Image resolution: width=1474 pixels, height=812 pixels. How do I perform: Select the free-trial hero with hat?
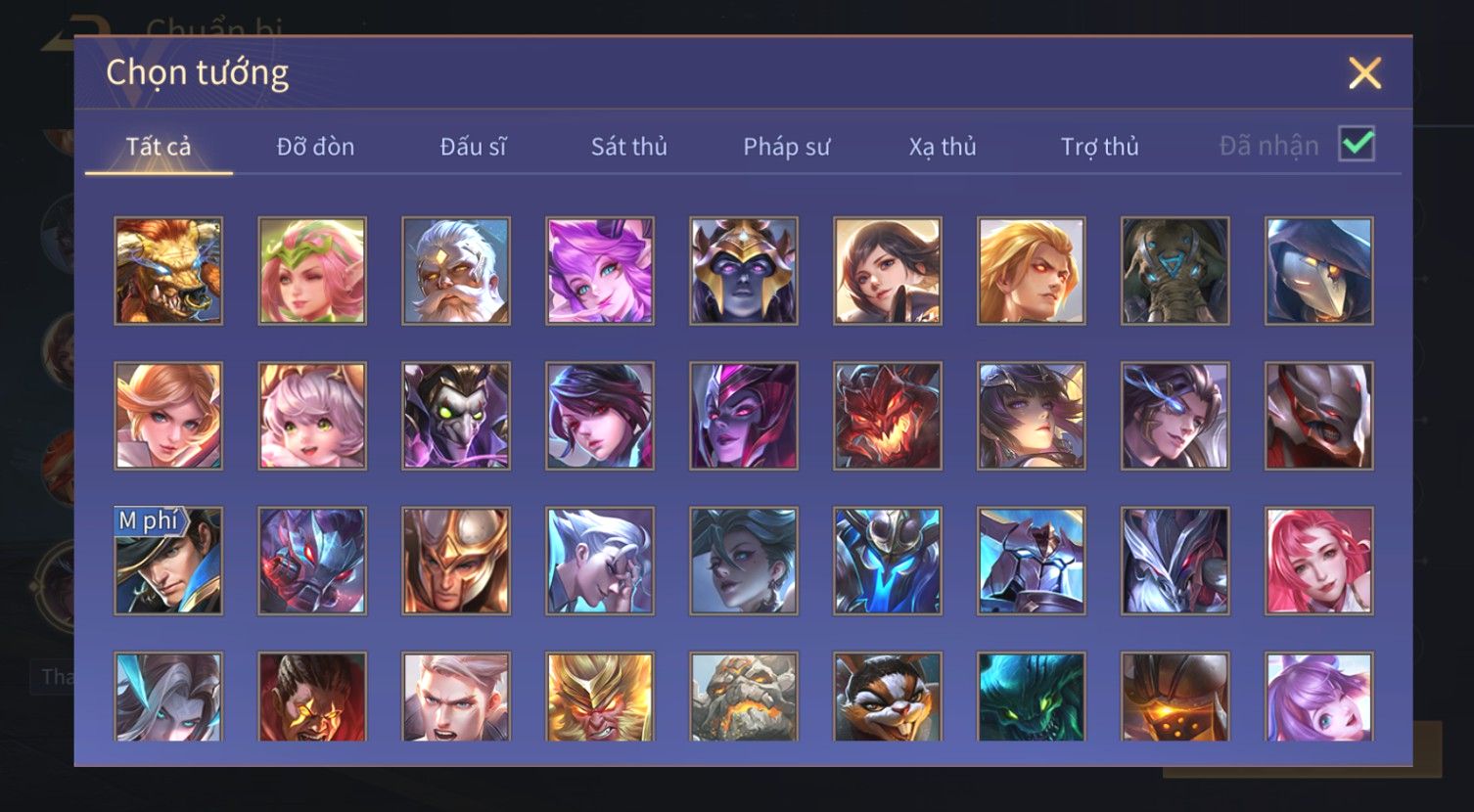[x=168, y=561]
